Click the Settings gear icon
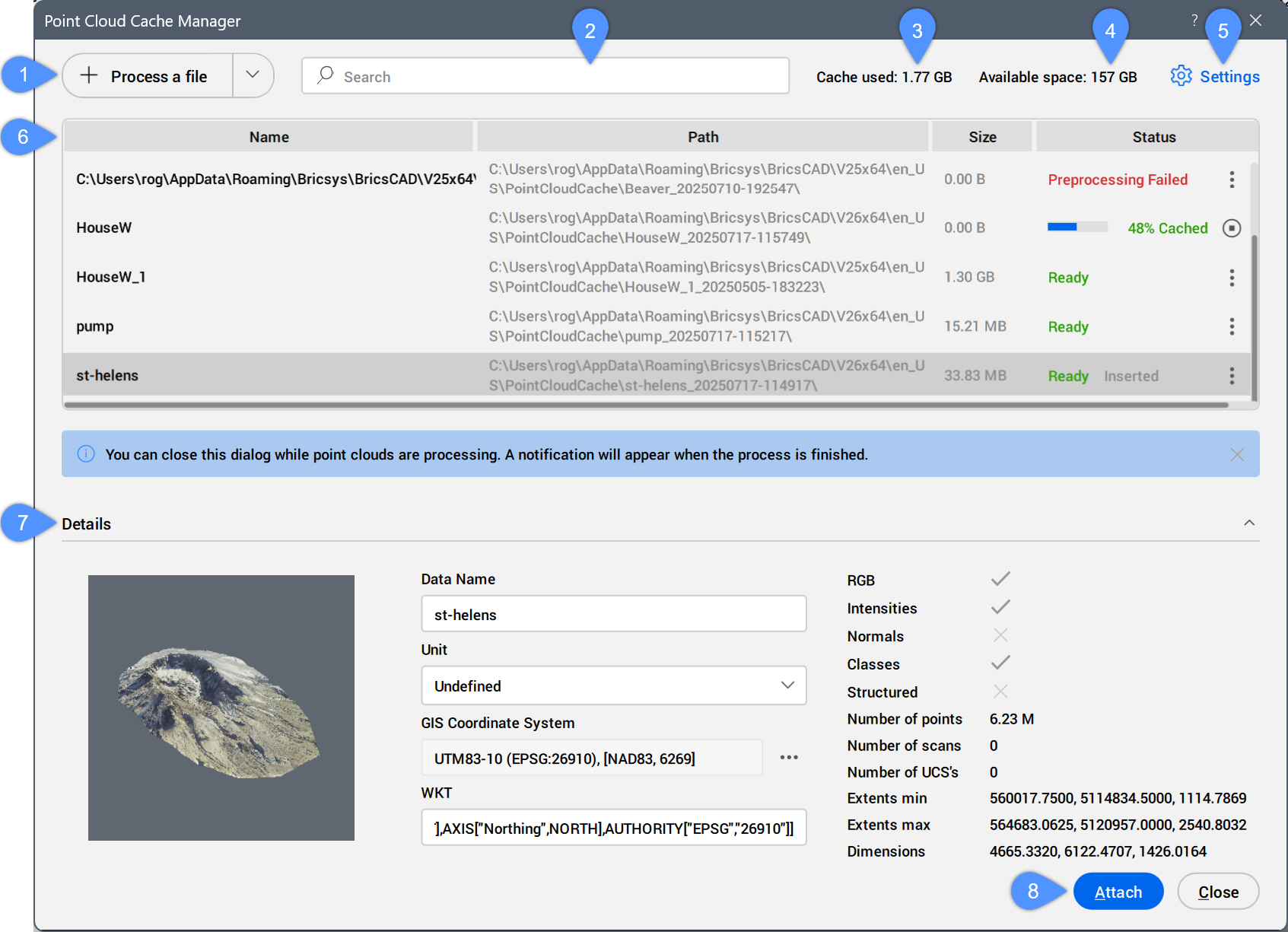This screenshot has width=1288, height=932. [1181, 76]
